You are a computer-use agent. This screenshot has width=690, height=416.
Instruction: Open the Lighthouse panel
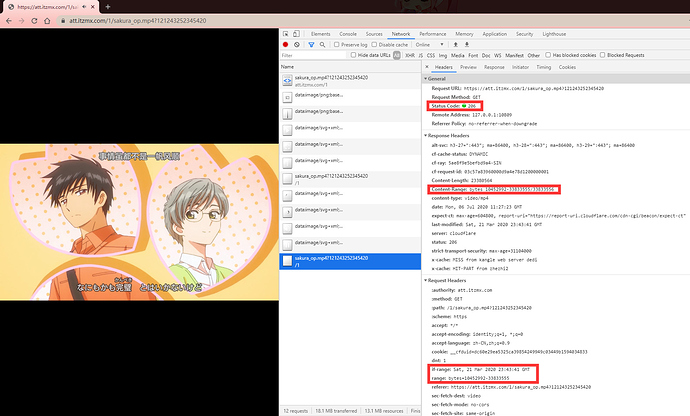coord(554,34)
